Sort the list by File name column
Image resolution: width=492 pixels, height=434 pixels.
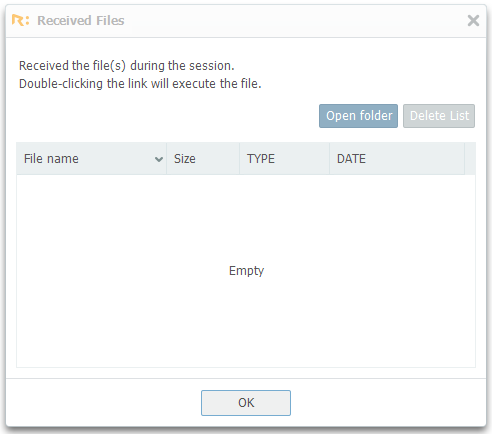[x=91, y=159]
